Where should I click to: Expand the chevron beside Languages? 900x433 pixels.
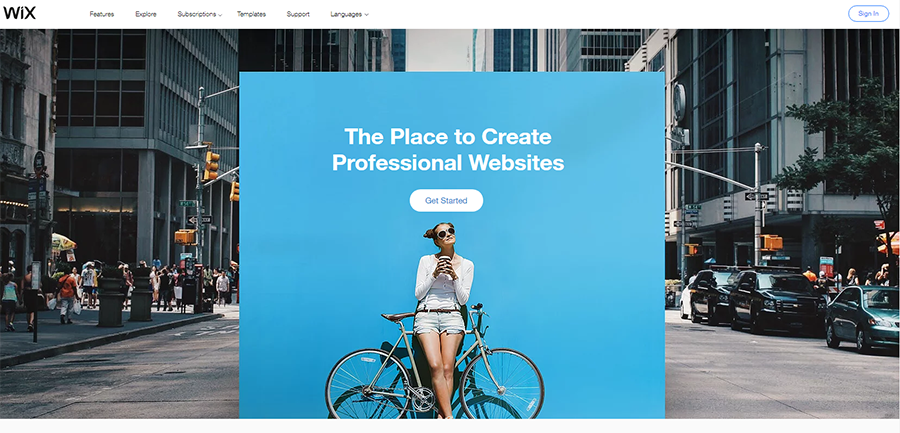tap(366, 15)
